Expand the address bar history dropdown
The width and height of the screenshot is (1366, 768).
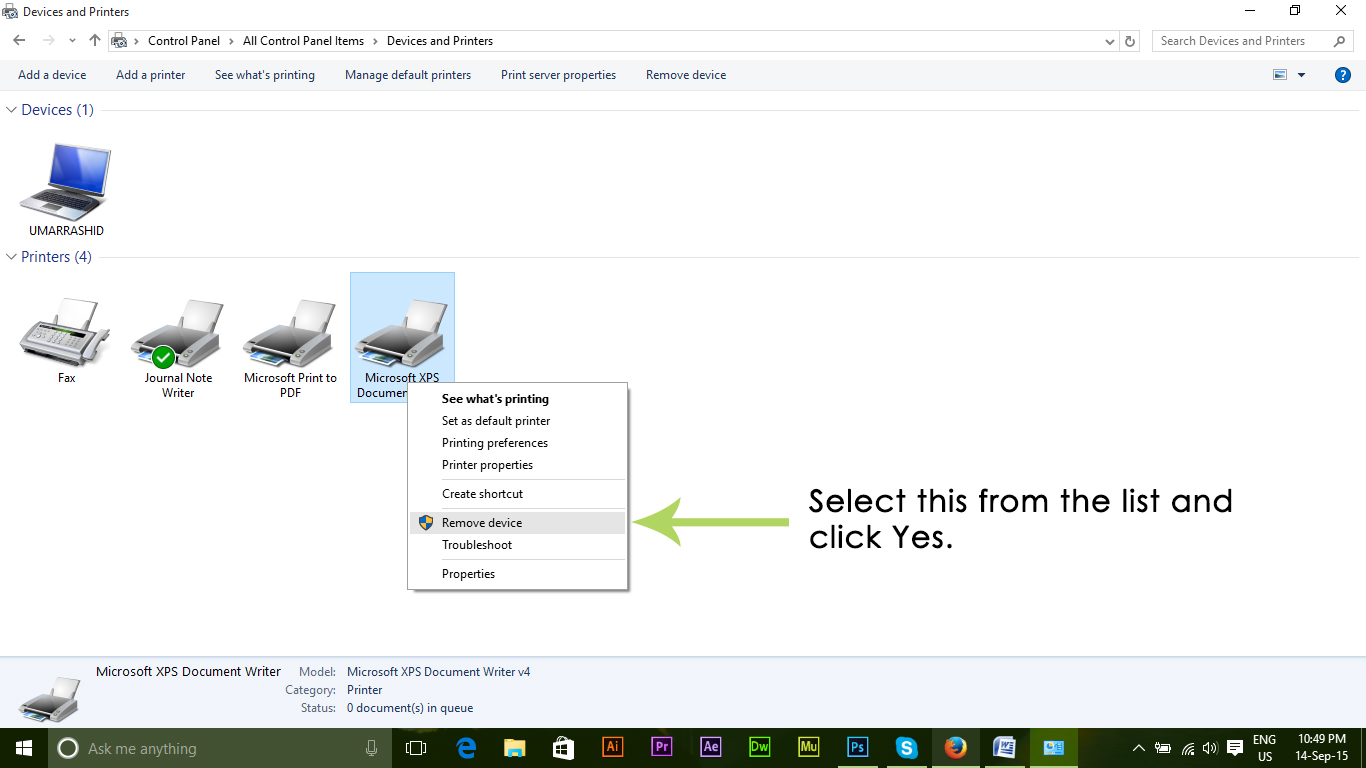click(1110, 41)
